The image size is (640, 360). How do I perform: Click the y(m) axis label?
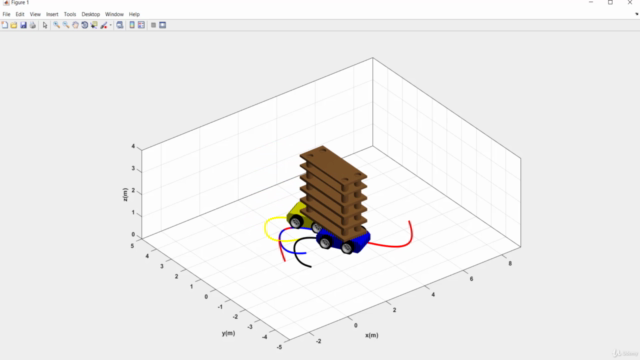(x=229, y=333)
